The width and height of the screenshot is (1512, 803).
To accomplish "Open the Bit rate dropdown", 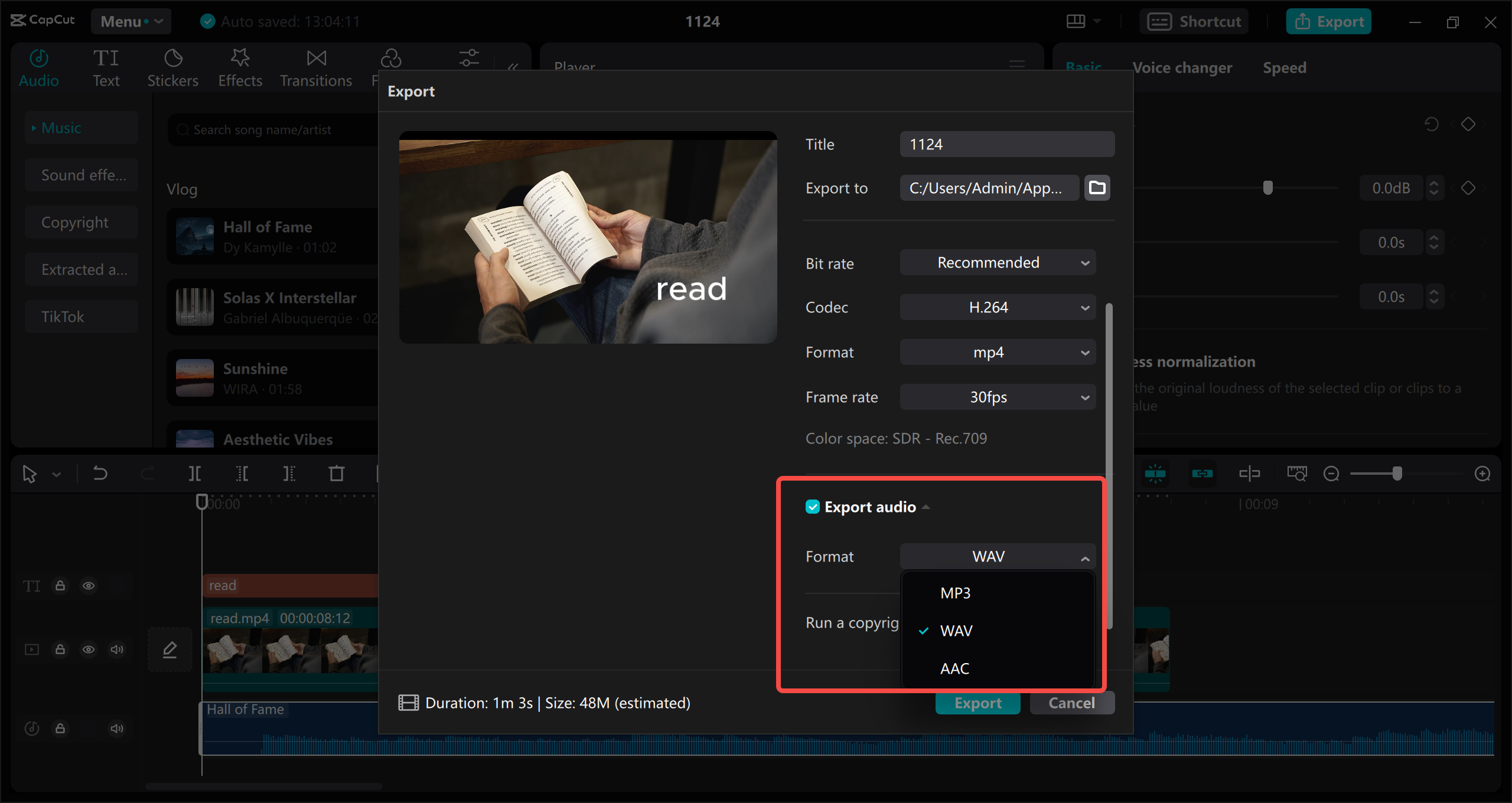I will [998, 262].
